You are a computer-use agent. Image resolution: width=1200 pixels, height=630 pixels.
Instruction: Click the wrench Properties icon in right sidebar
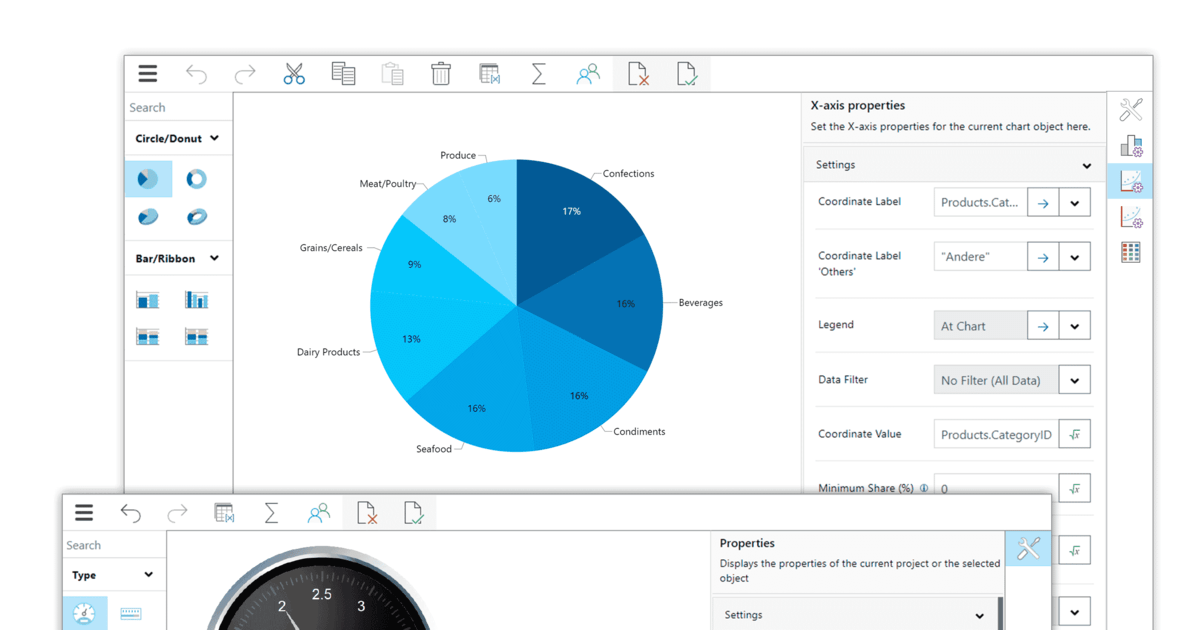pos(1130,109)
